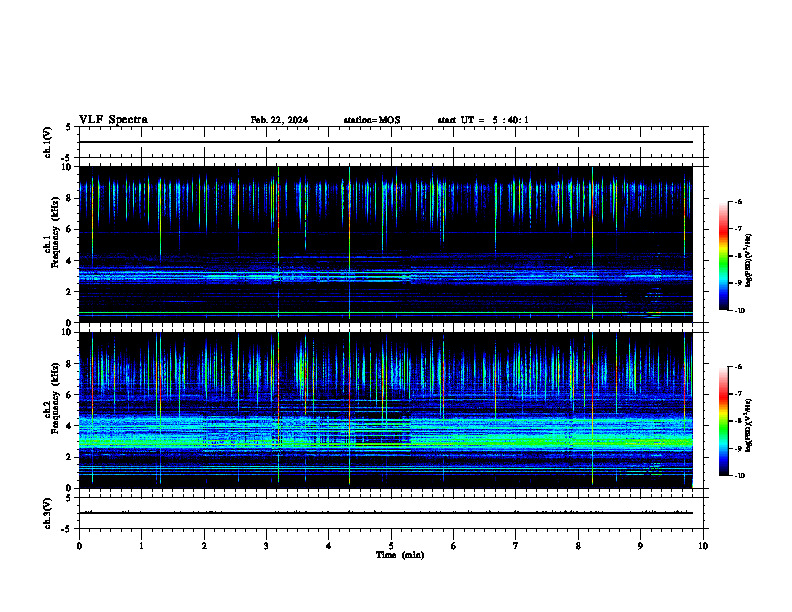
Task: Click the ch.2 spectrogram color scale bar
Action: (723, 421)
